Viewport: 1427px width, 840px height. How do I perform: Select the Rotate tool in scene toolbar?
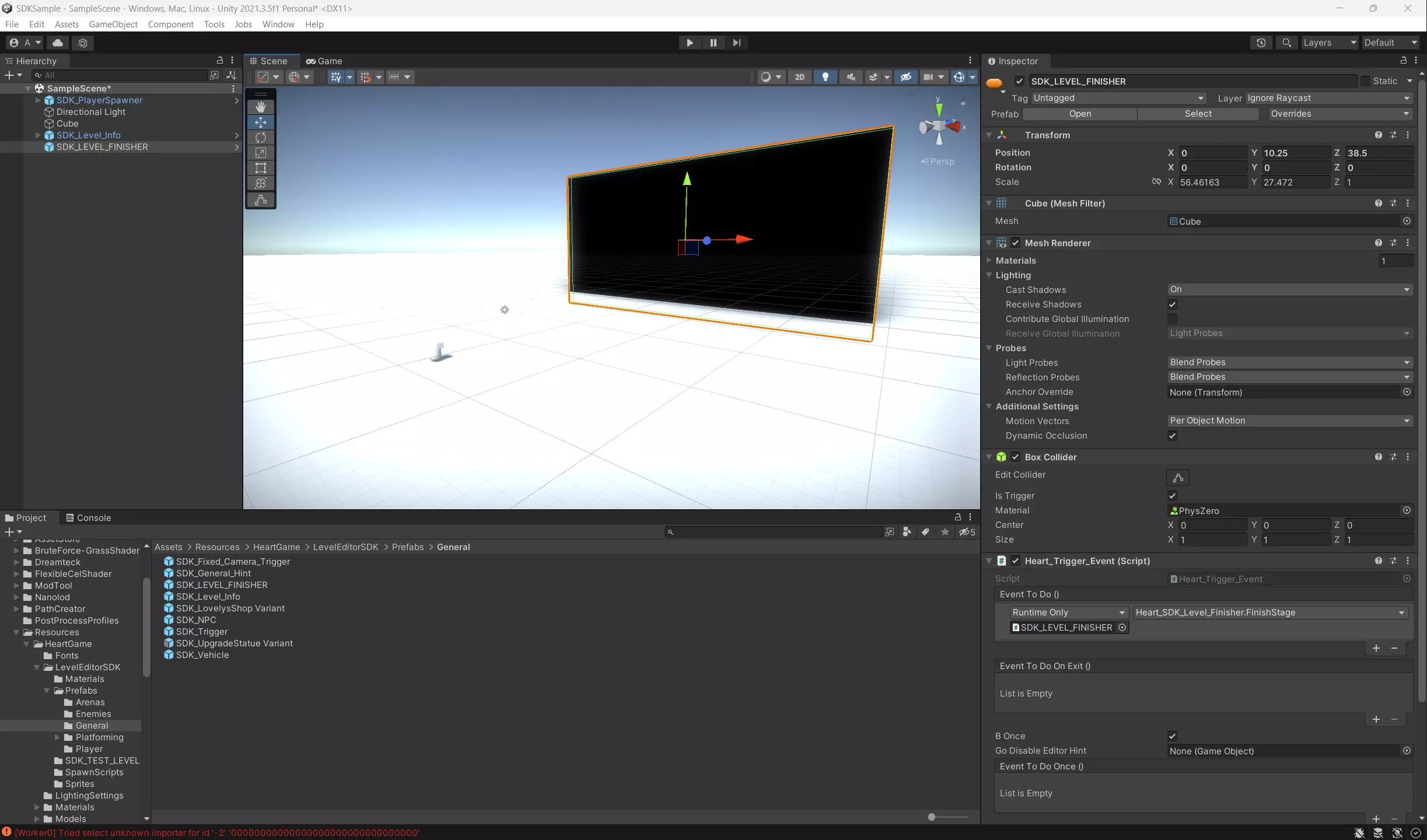tap(261, 138)
